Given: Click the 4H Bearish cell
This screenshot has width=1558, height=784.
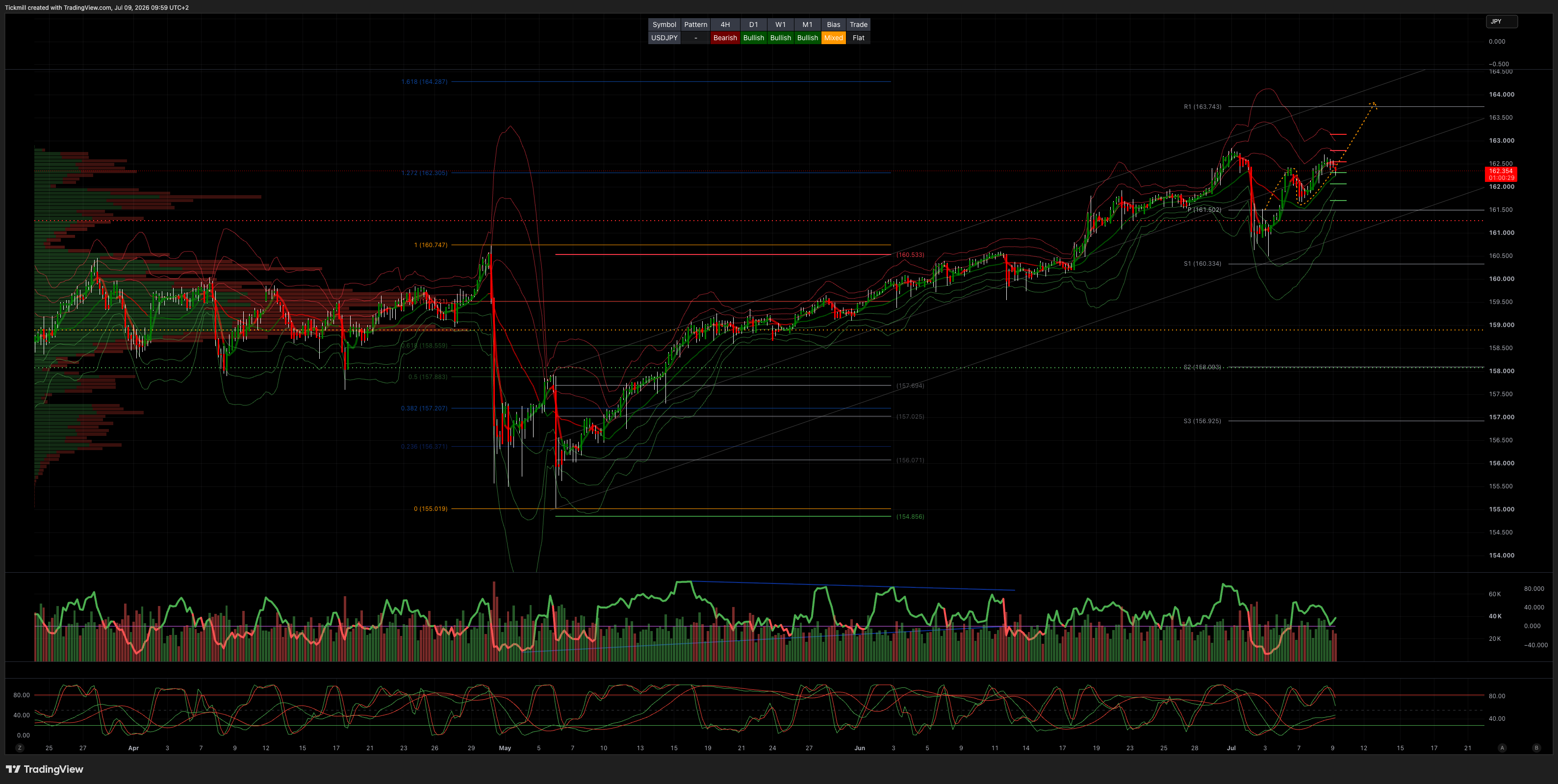Looking at the screenshot, I should coord(725,37).
